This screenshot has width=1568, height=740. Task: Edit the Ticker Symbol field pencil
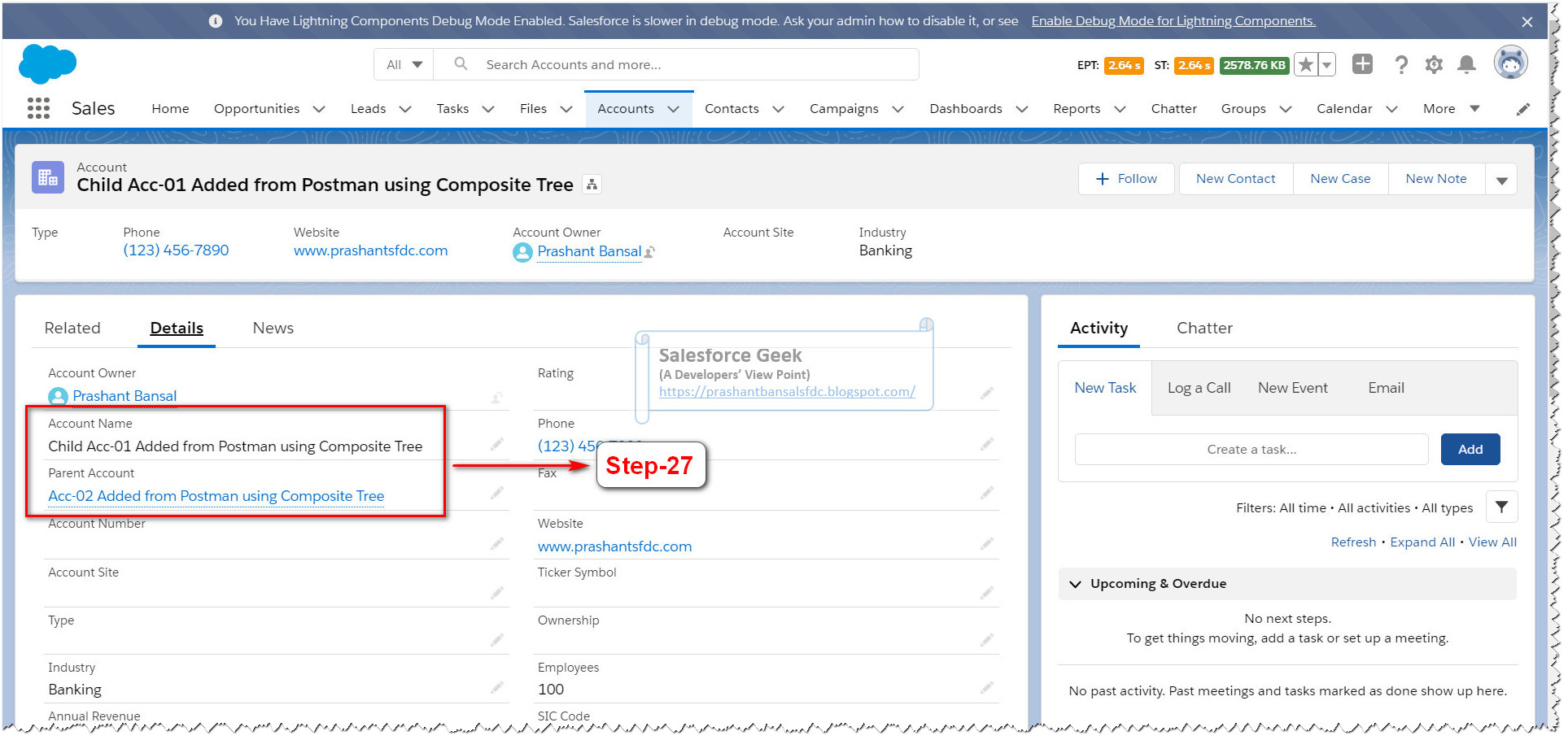[987, 593]
